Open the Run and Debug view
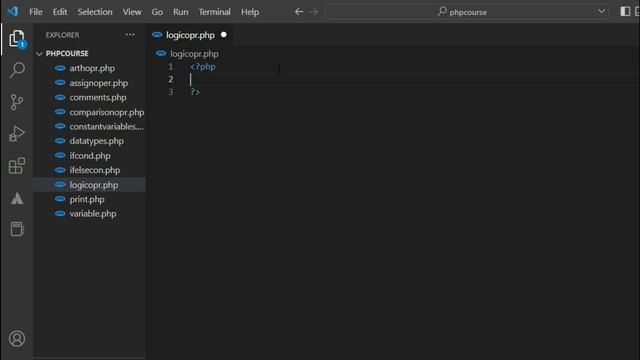This screenshot has width=640, height=360. tap(17, 134)
